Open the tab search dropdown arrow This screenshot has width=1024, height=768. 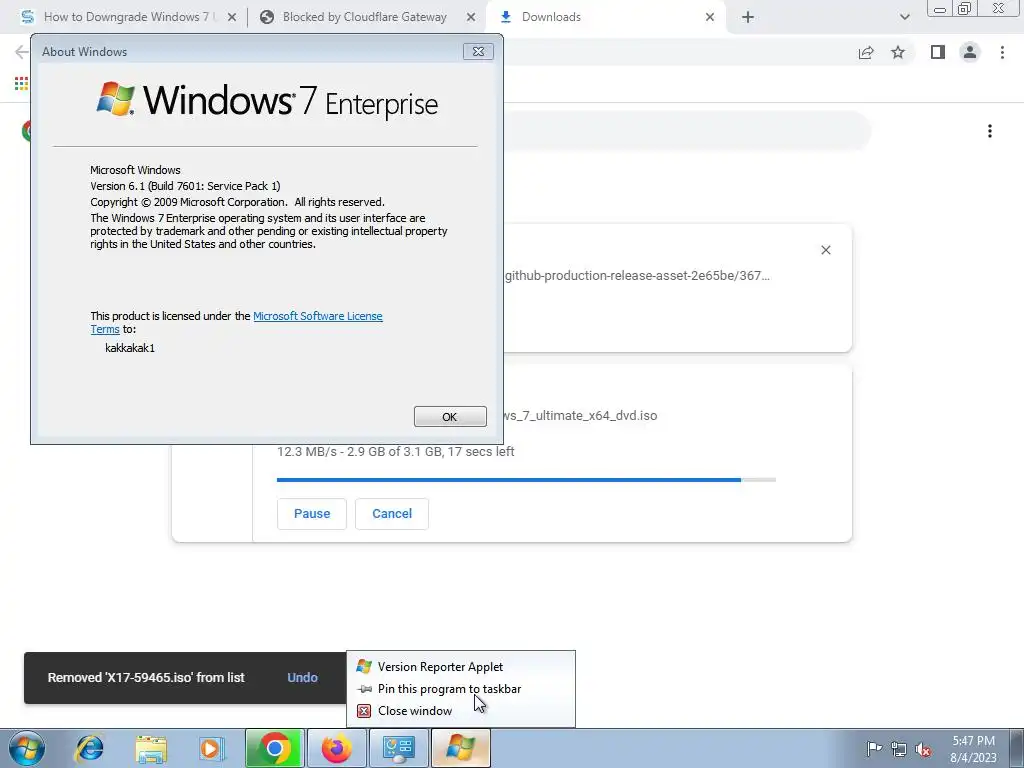[904, 18]
